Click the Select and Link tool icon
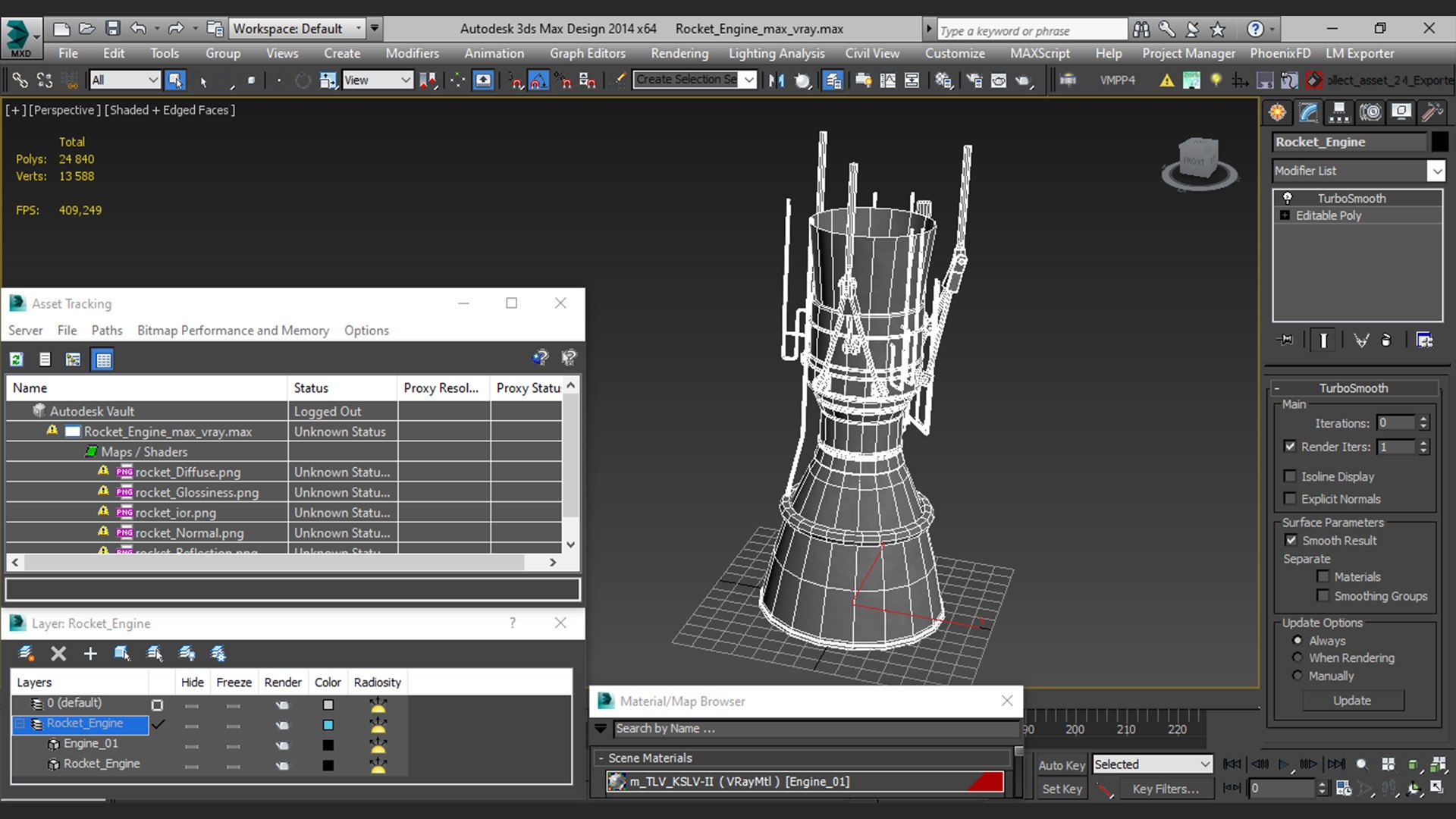 tap(20, 80)
